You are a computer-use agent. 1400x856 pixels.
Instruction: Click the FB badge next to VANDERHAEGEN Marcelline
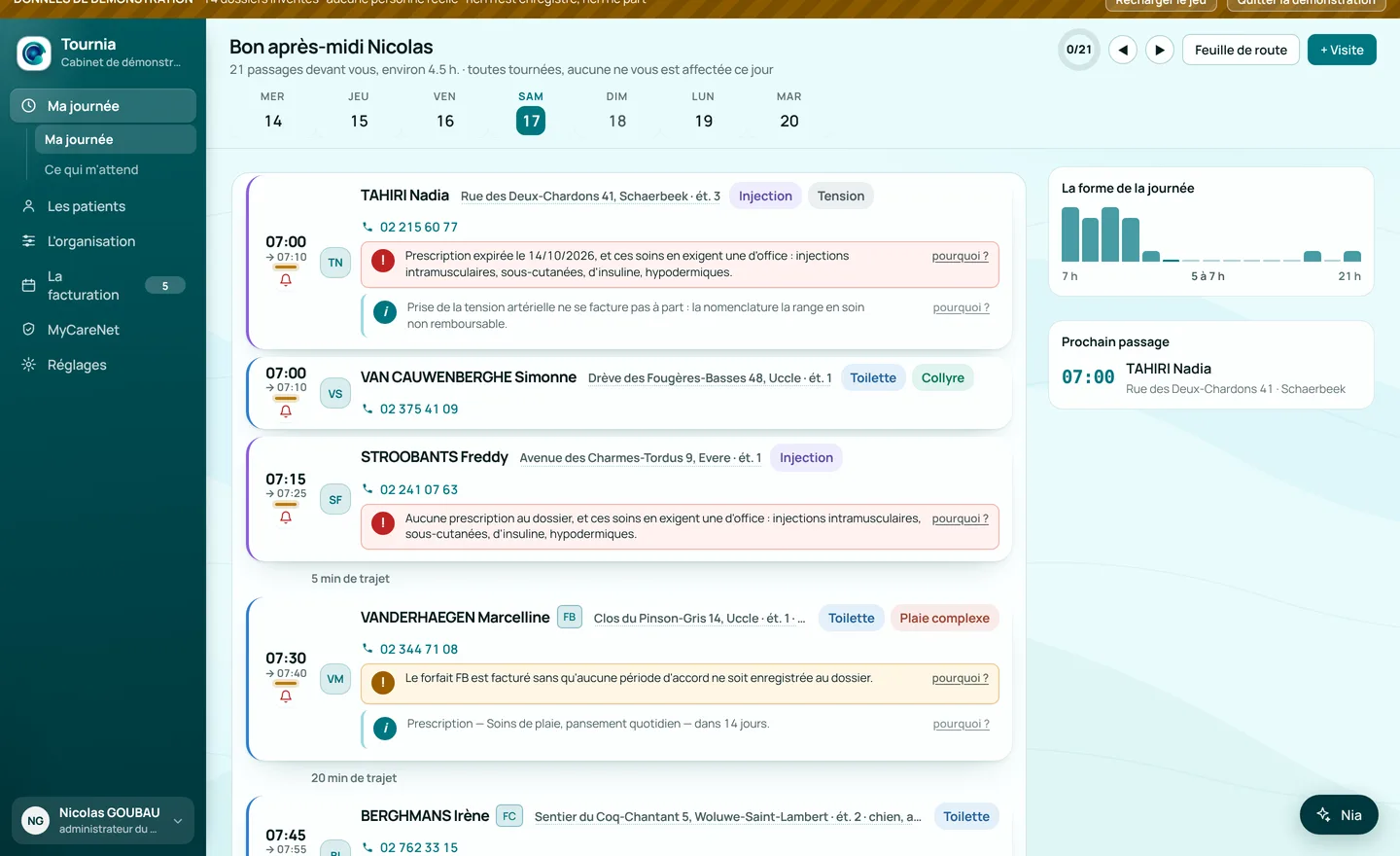tap(570, 617)
